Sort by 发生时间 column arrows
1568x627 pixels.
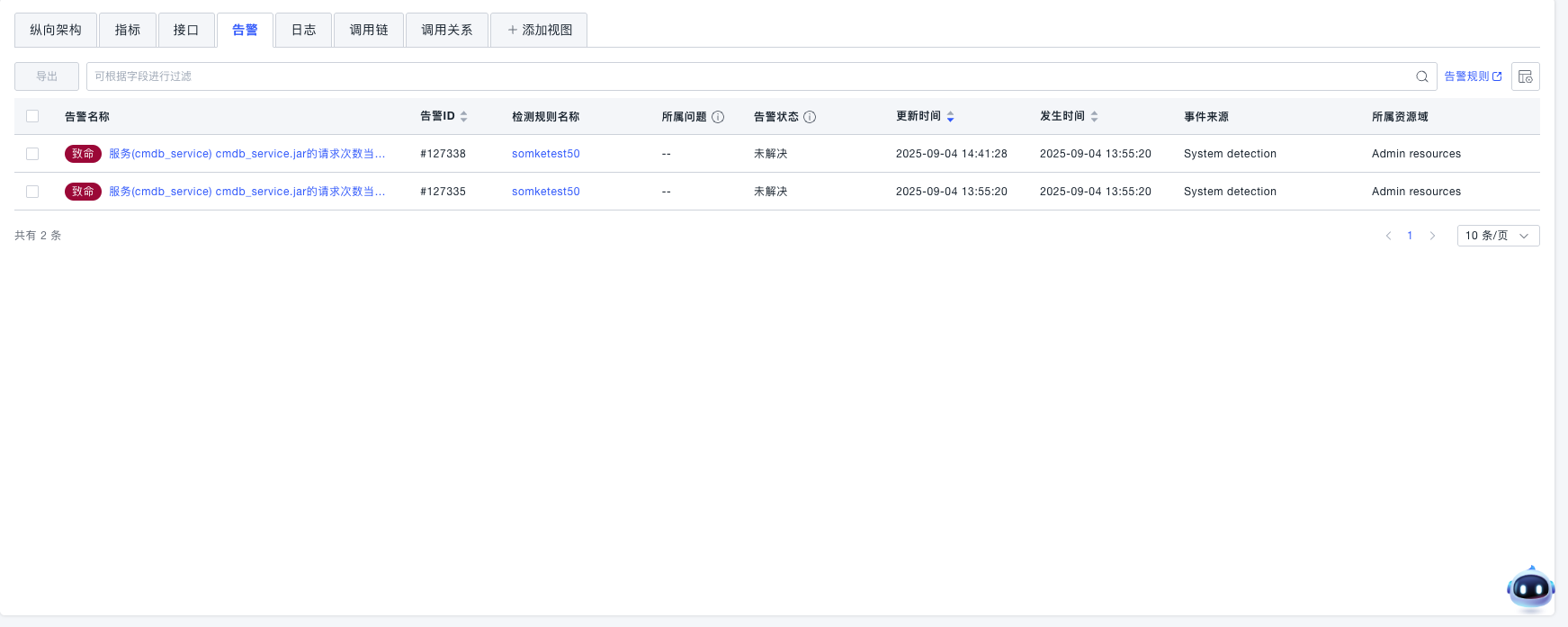1094,117
